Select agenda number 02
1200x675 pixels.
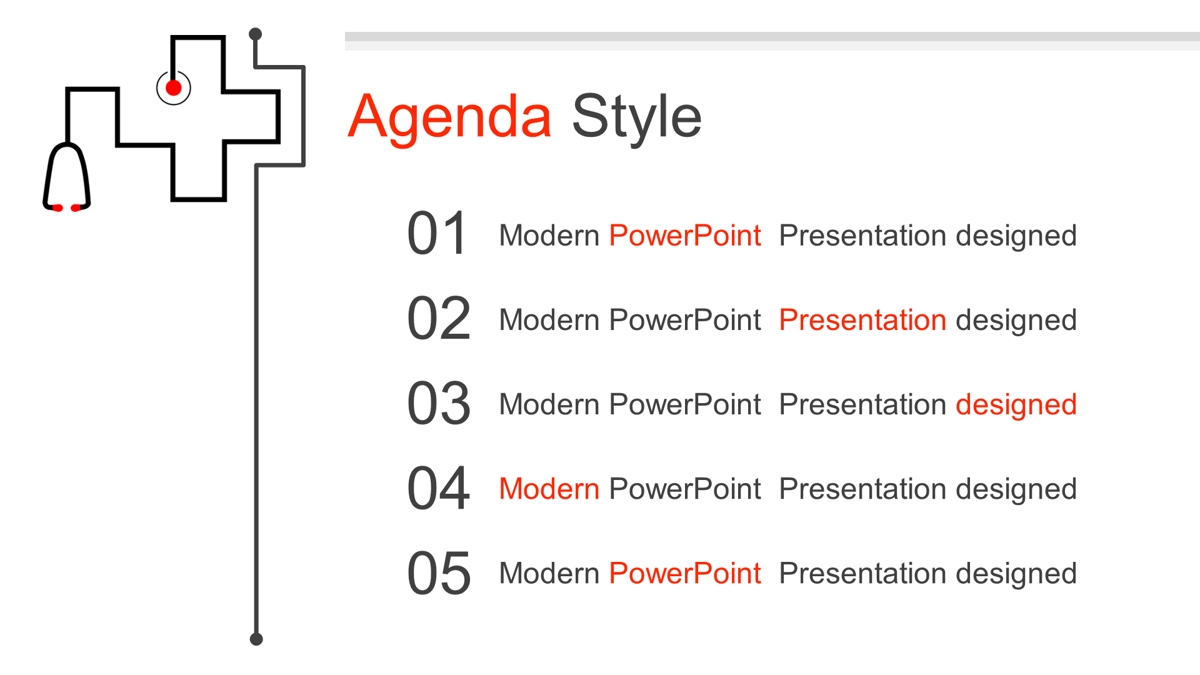(x=438, y=319)
